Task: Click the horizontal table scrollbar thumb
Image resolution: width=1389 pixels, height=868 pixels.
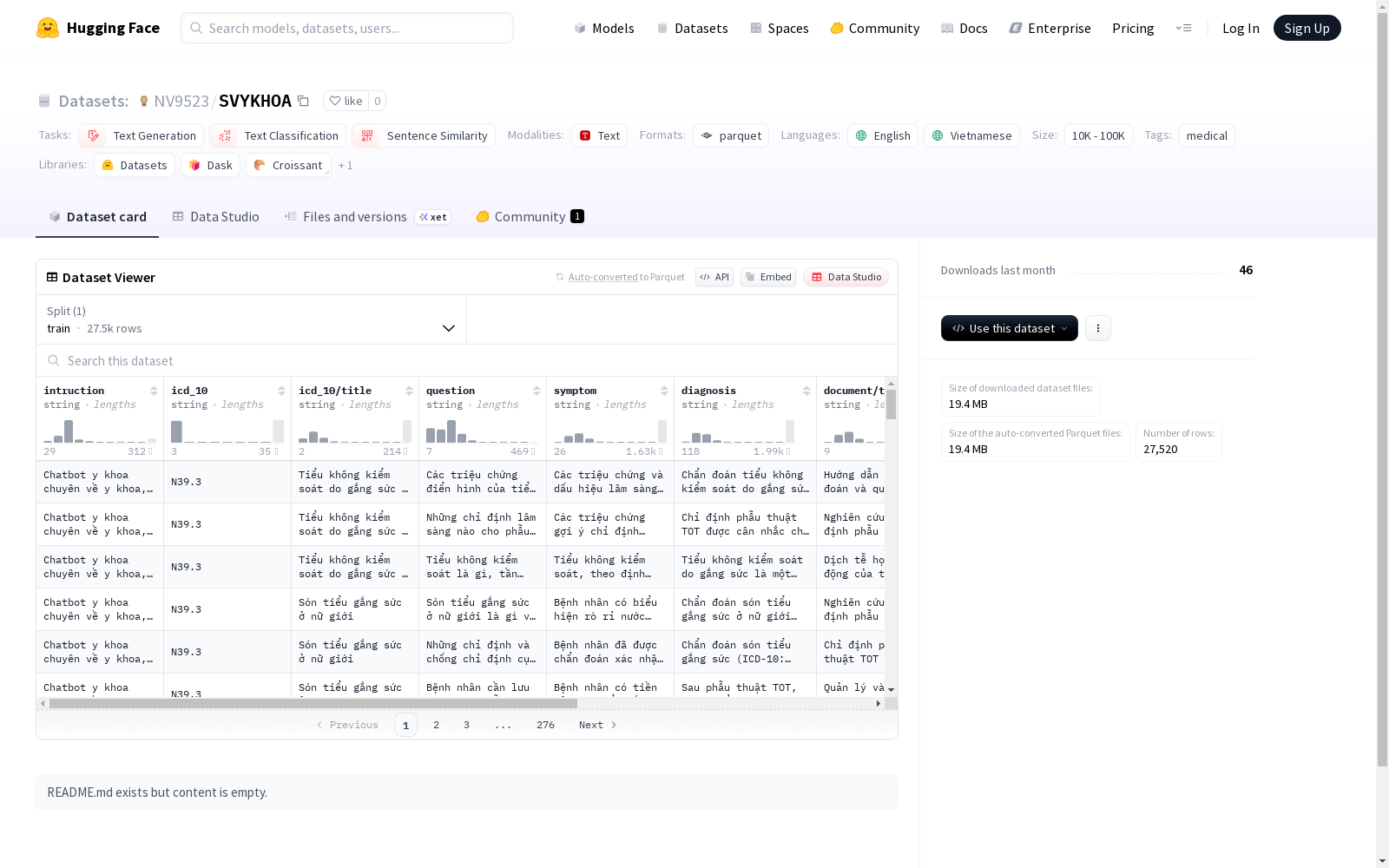Action: coord(313,703)
